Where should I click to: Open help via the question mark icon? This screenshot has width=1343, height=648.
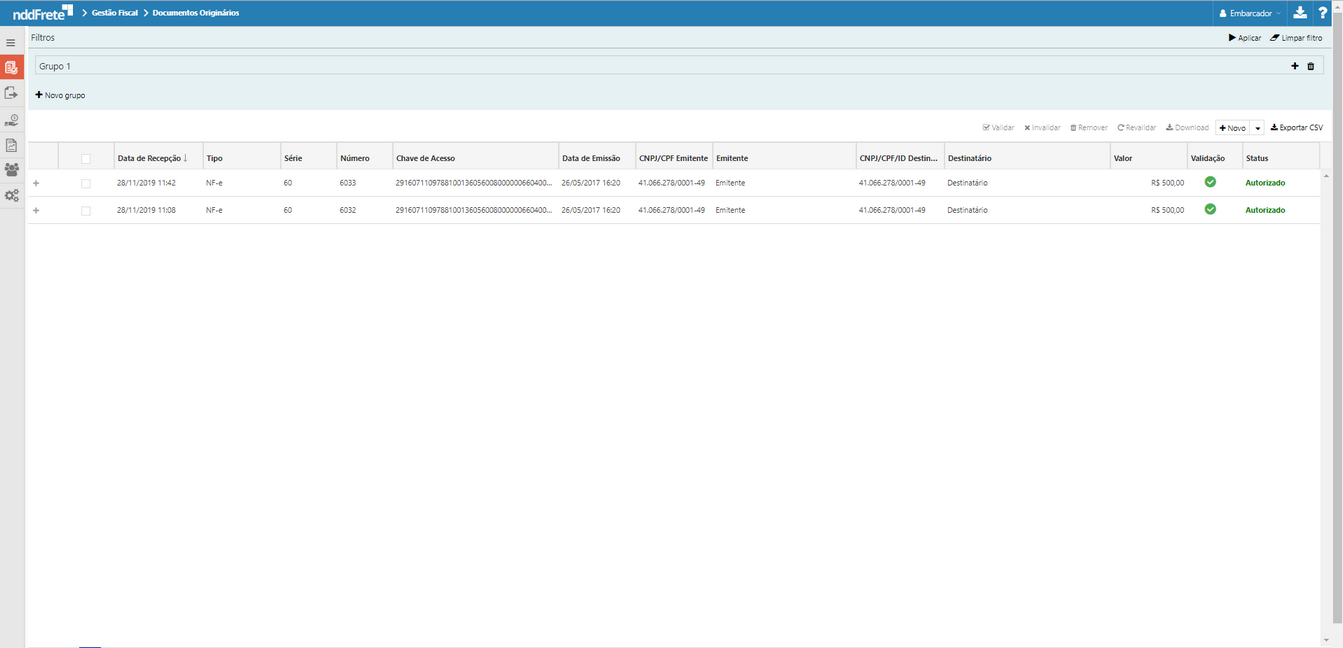point(1323,13)
